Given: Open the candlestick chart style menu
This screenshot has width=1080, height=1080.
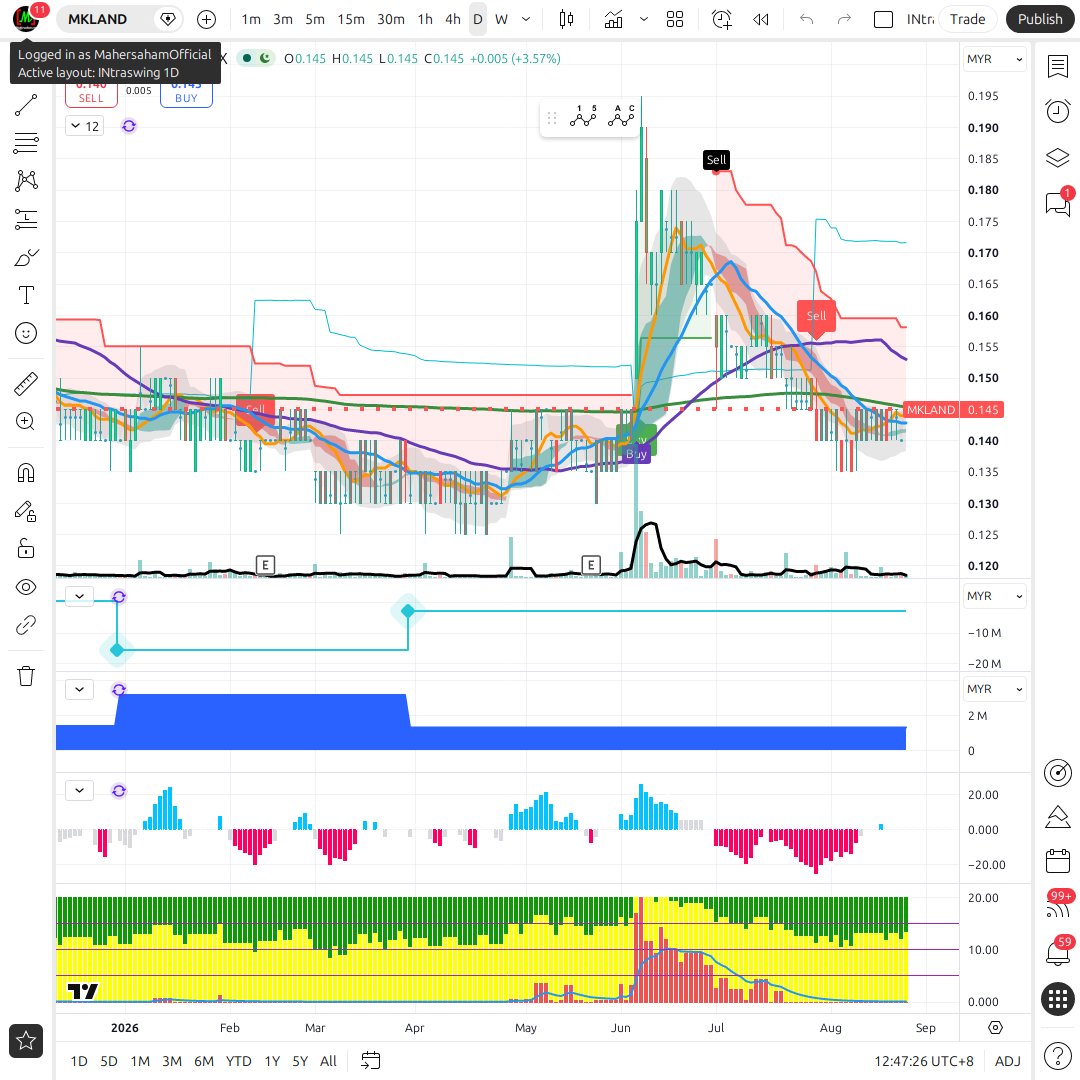Looking at the screenshot, I should pos(566,19).
